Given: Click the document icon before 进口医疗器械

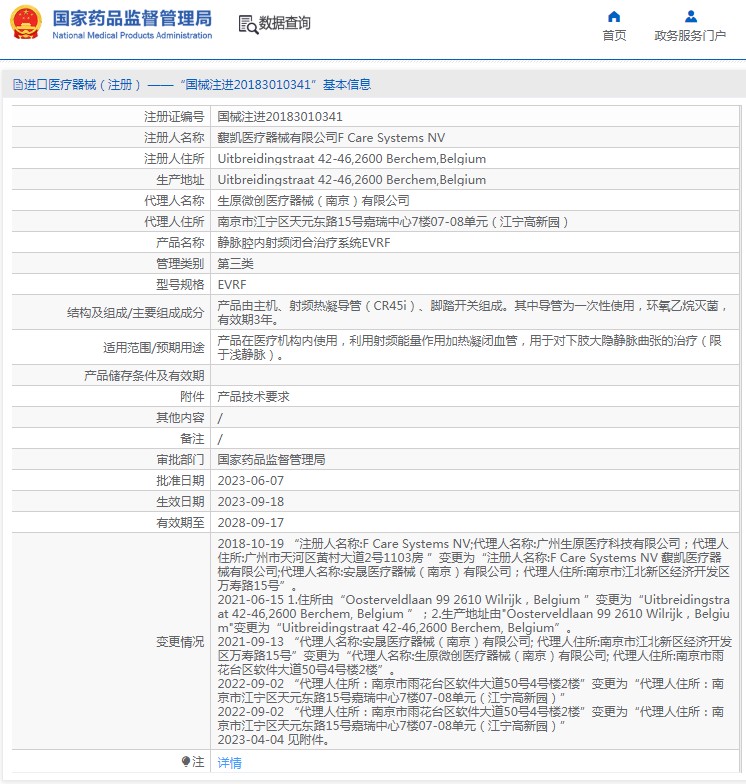Looking at the screenshot, I should [x=18, y=84].
